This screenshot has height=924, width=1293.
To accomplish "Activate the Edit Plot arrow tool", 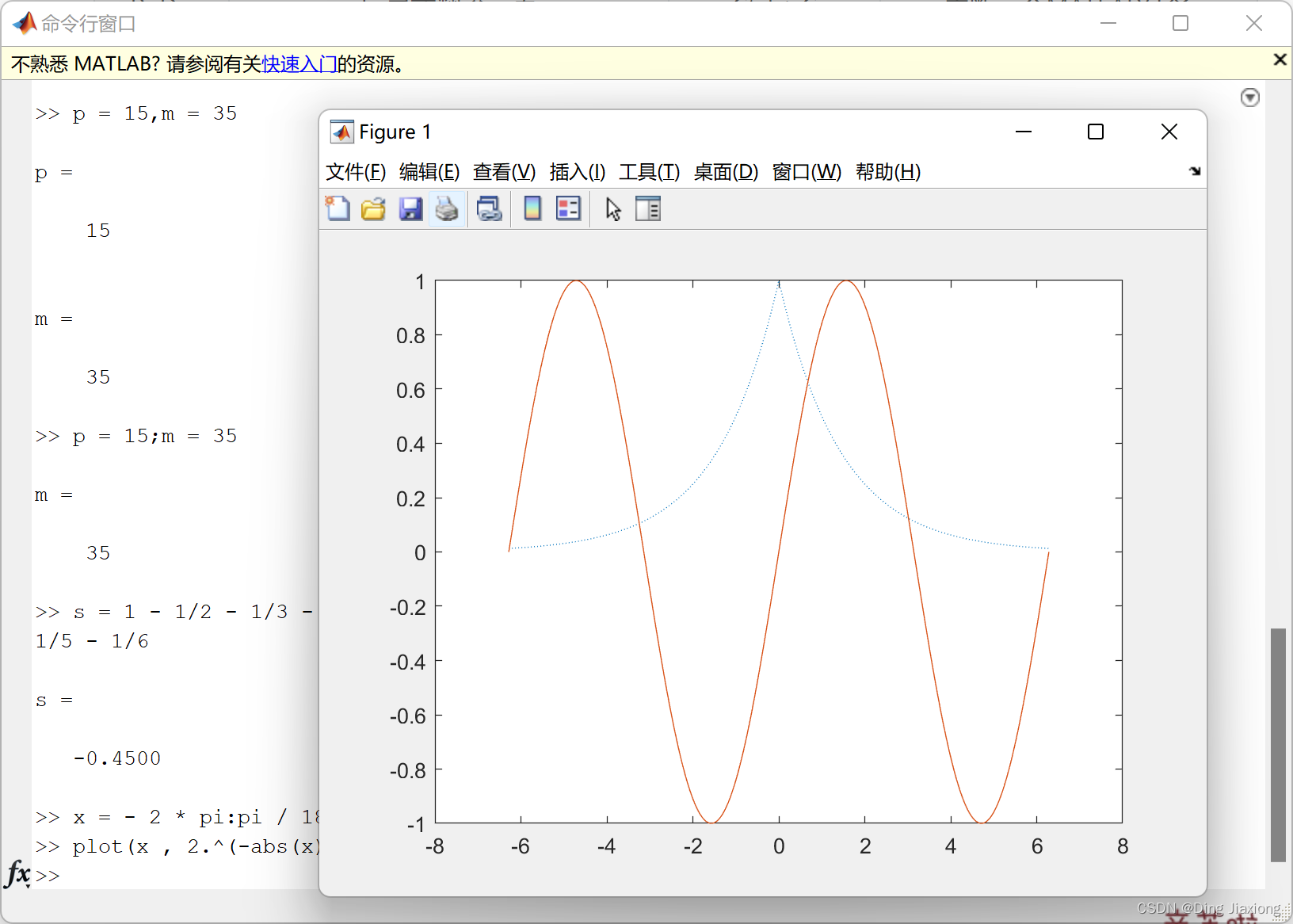I will click(613, 209).
